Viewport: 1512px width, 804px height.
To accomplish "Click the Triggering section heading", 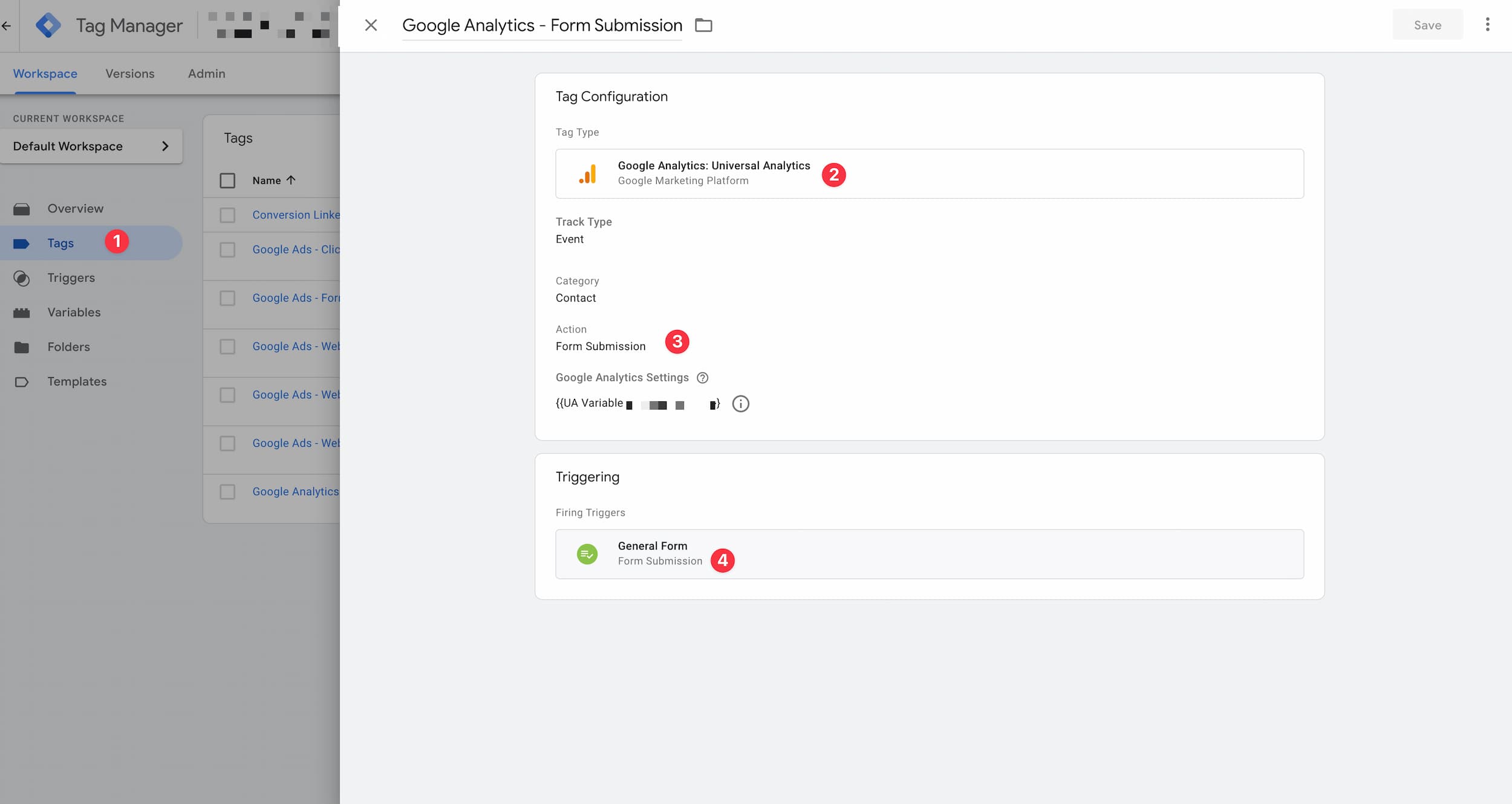I will coord(587,477).
